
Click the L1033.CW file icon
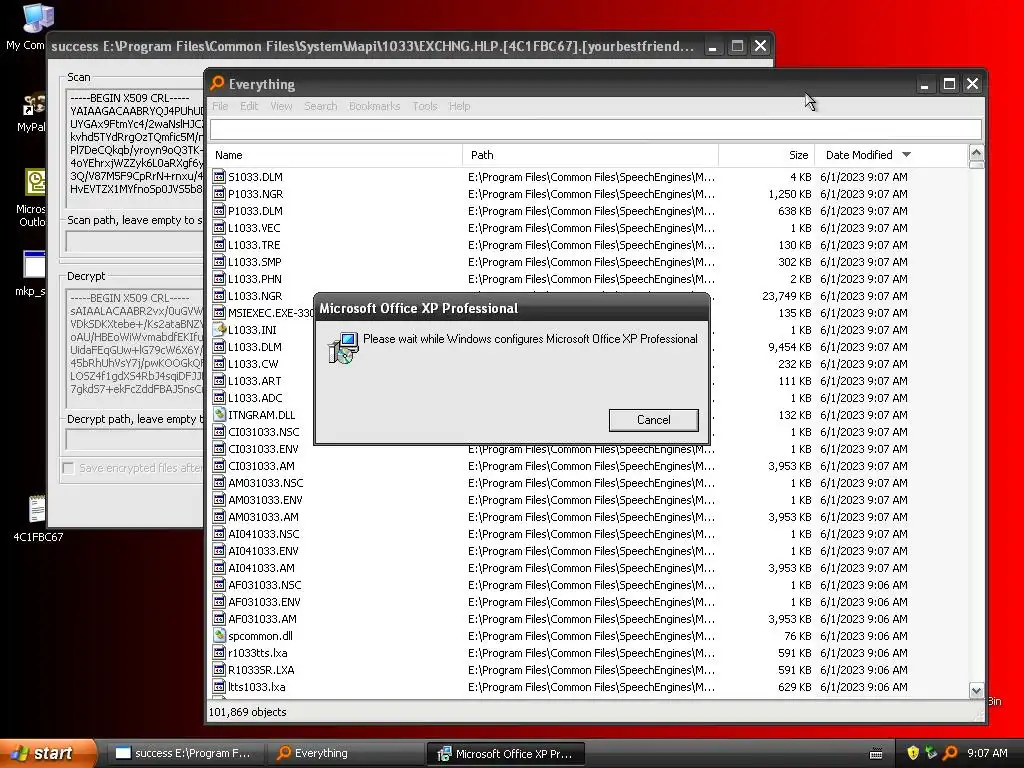tap(219, 364)
